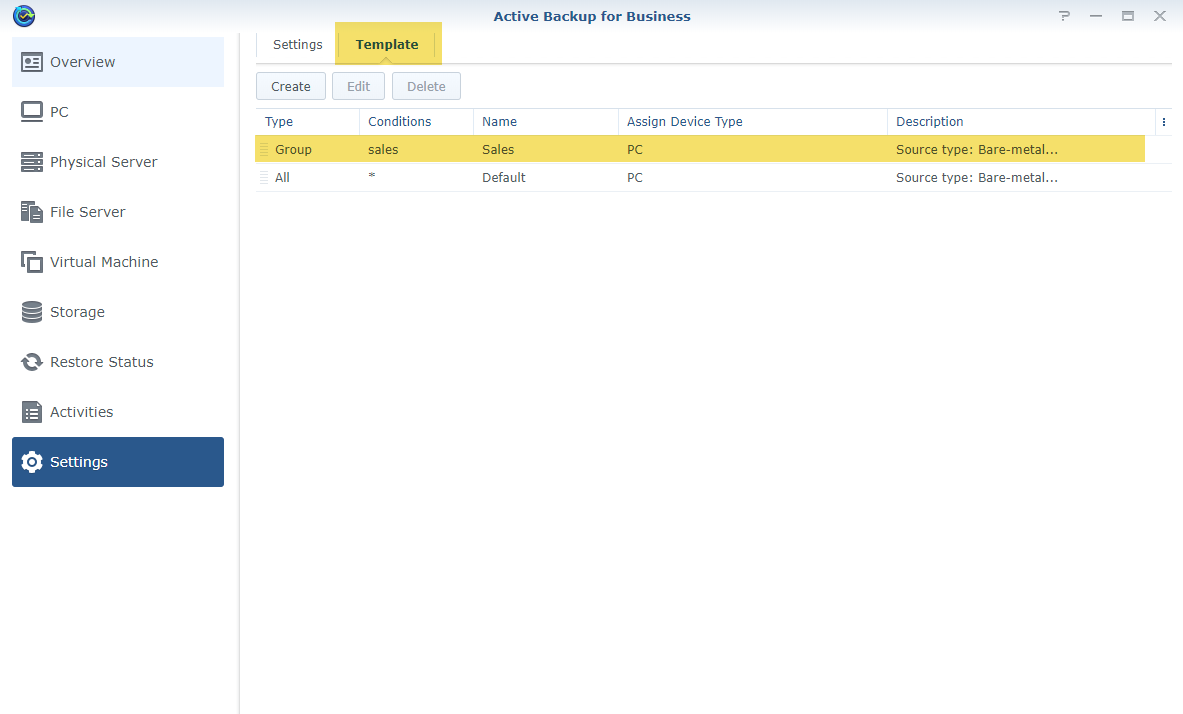Click description of the Sales template
1183x714 pixels.
(977, 149)
